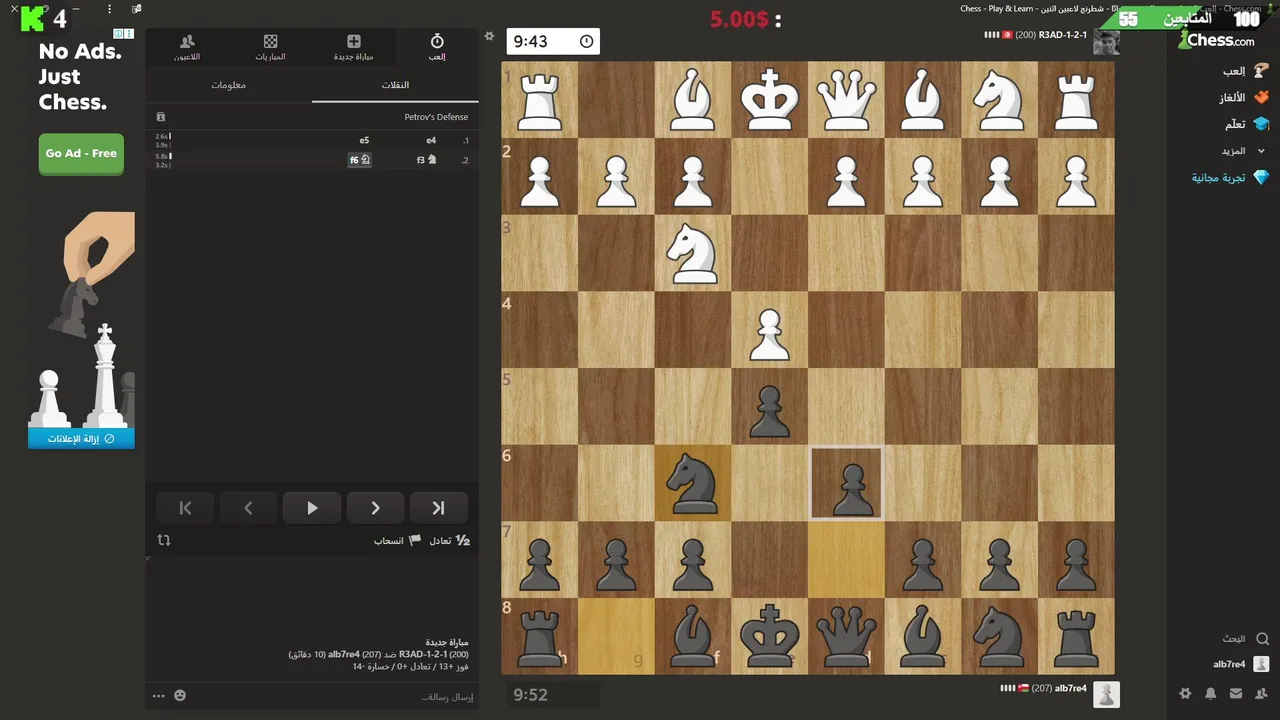
Task: Switch to the Moves (النقلات) tab
Action: [x=395, y=85]
